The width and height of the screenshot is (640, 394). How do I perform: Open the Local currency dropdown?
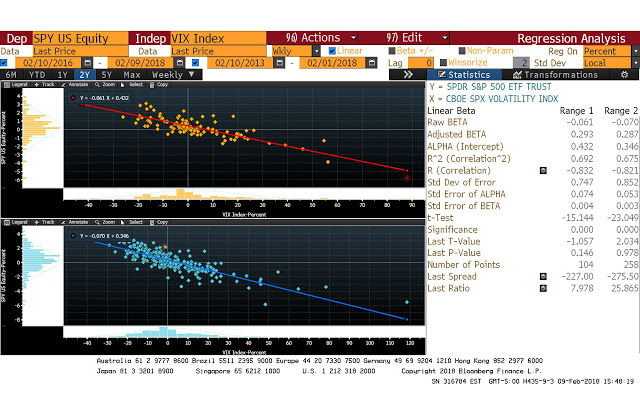(636, 63)
